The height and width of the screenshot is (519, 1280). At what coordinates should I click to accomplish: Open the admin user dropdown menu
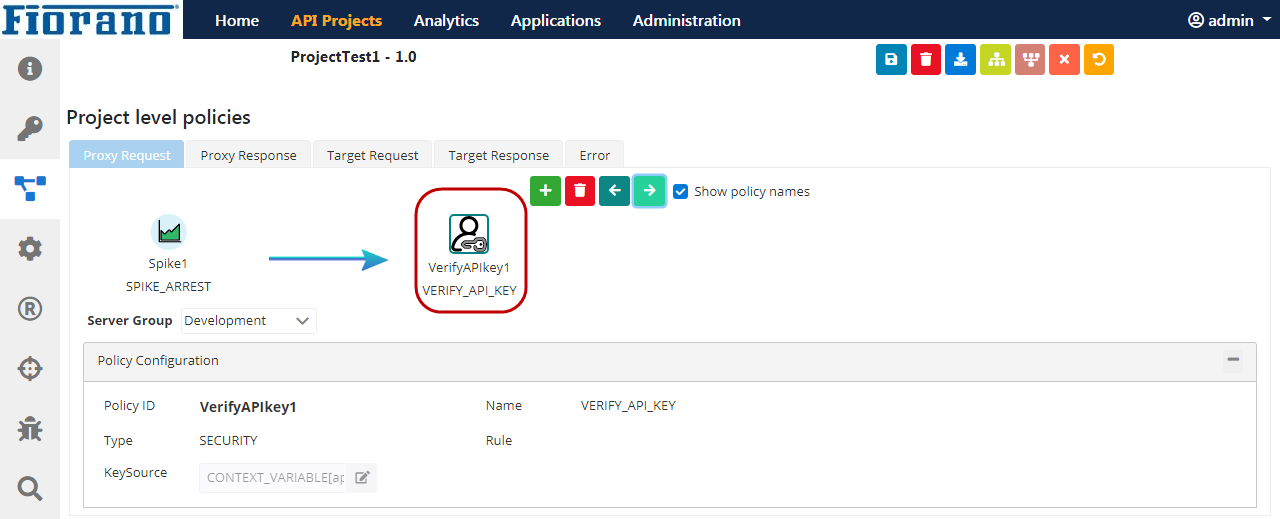point(1229,20)
